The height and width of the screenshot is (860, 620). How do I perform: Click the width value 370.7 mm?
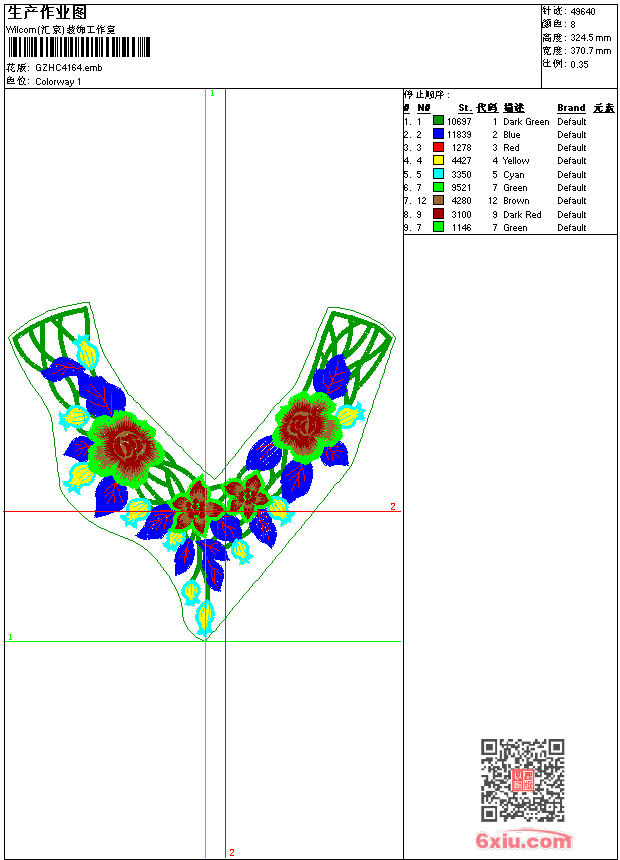(x=590, y=51)
